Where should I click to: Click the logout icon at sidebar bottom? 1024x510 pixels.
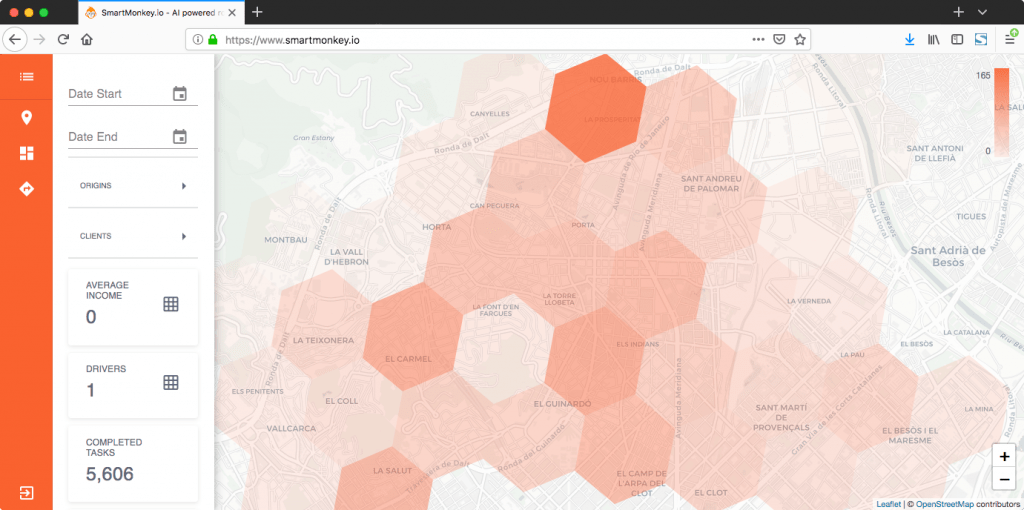click(26, 492)
